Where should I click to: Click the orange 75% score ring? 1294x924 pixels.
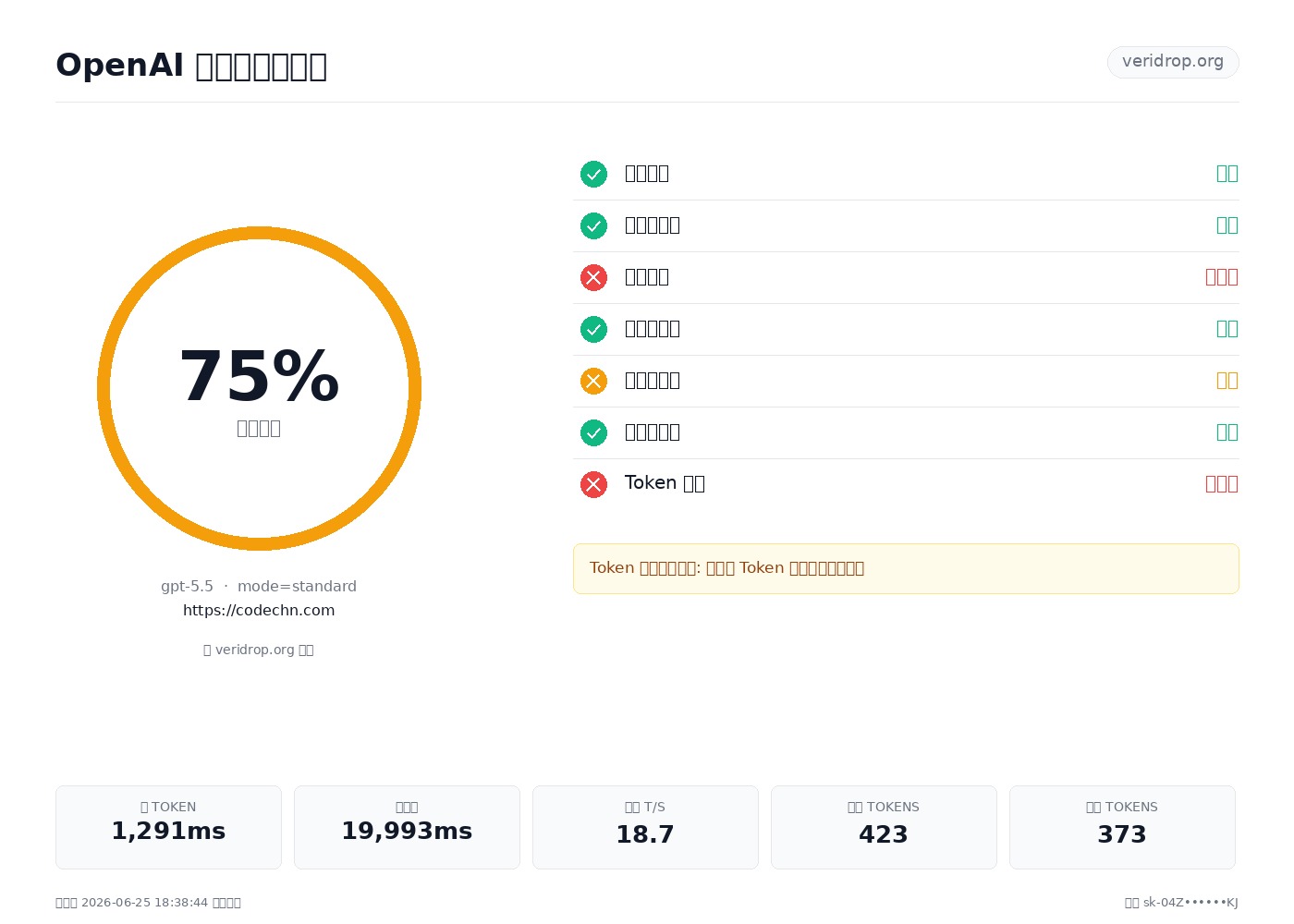[x=259, y=388]
